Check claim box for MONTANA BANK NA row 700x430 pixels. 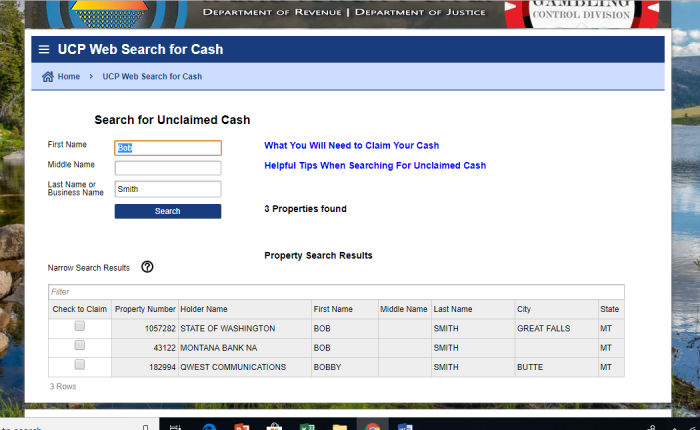79,345
